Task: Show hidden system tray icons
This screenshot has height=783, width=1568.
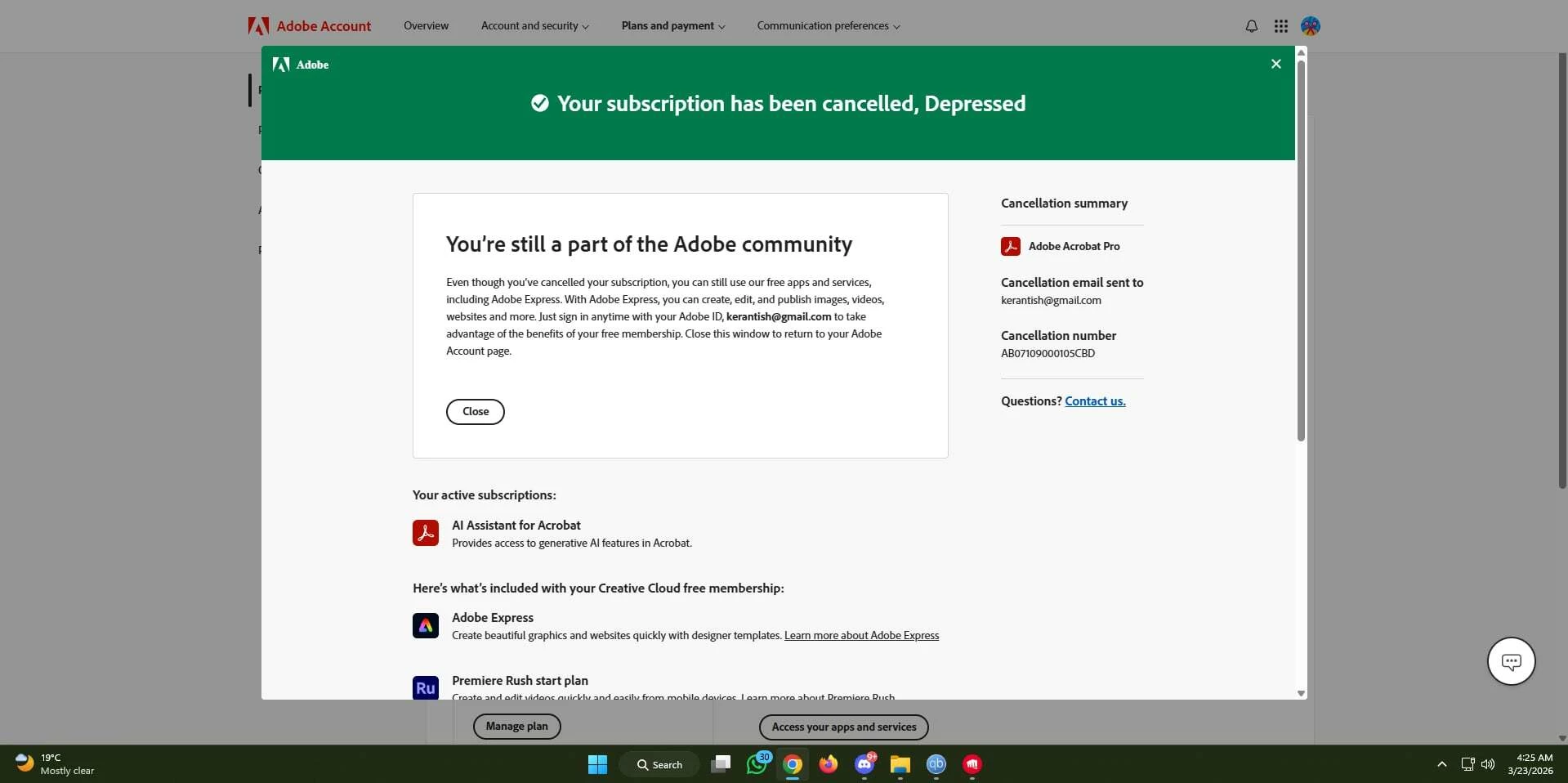Action: 1441,764
